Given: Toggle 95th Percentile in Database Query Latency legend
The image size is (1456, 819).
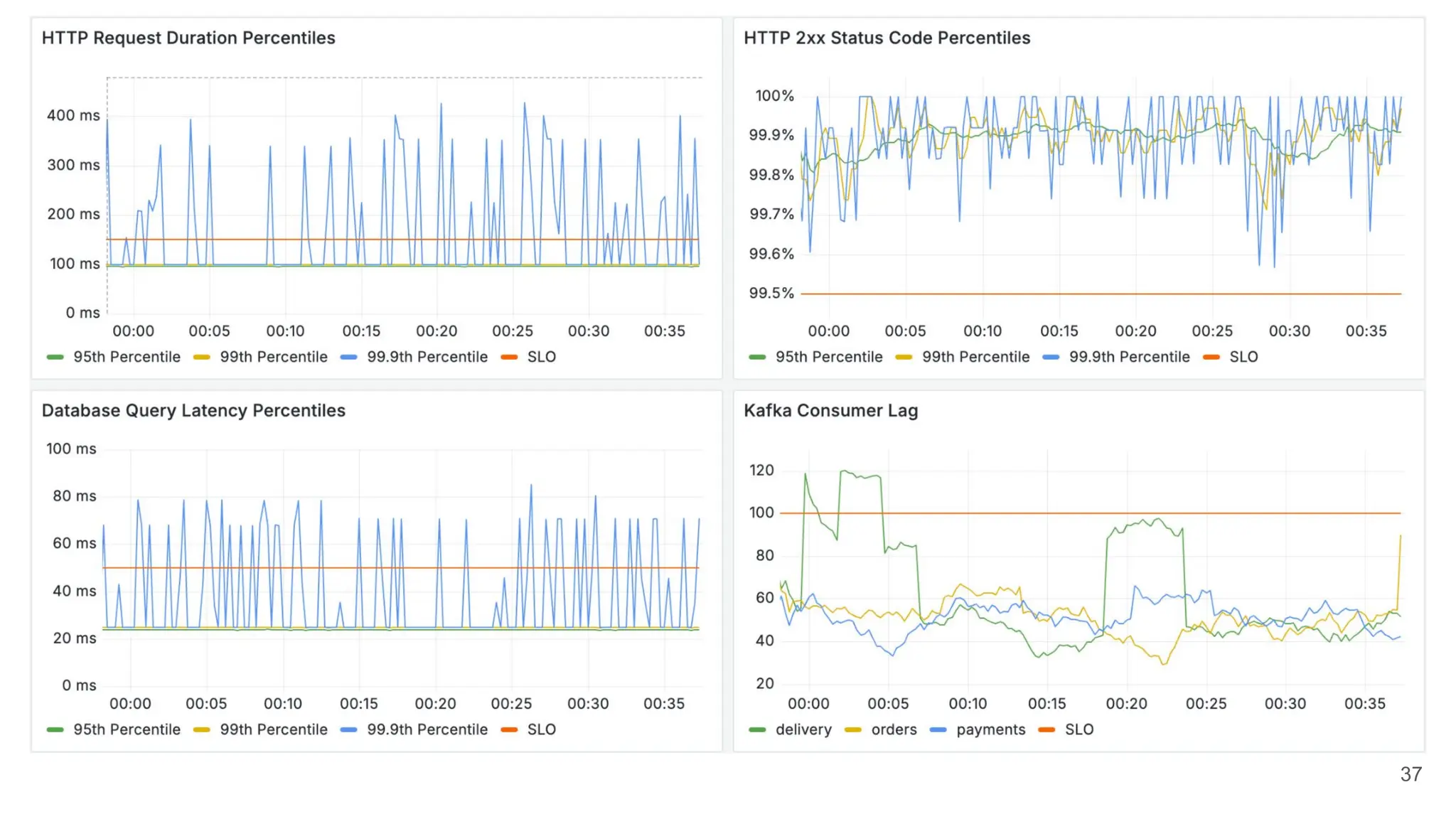Looking at the screenshot, I should click(x=126, y=729).
